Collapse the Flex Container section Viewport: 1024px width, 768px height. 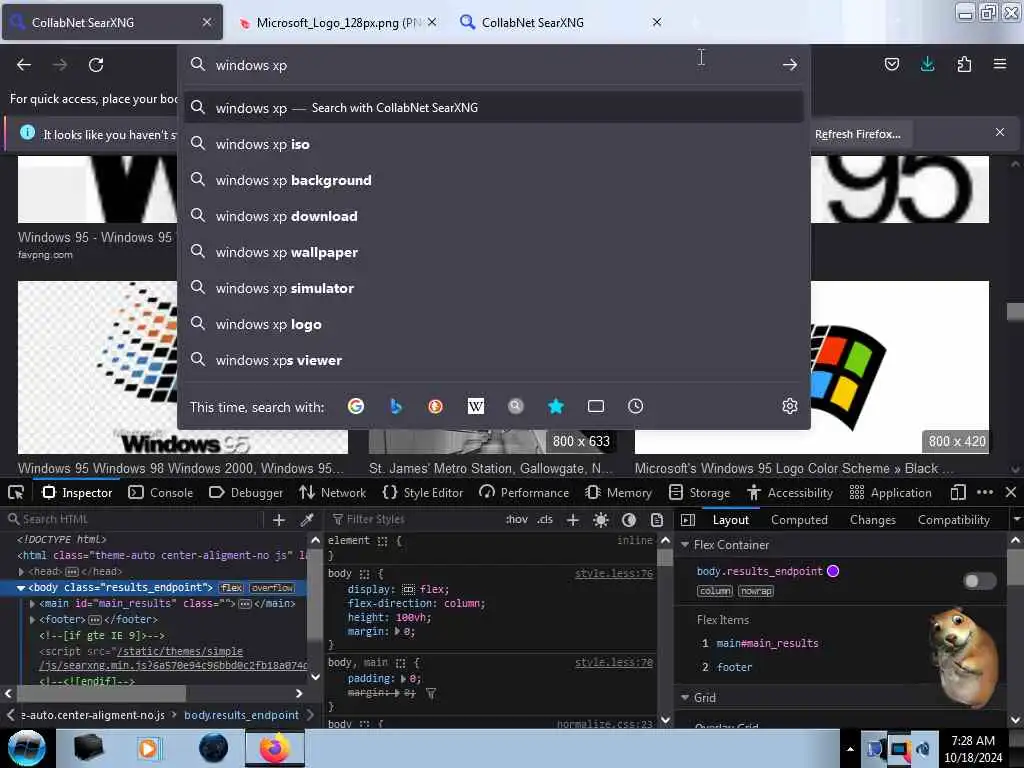tap(685, 544)
